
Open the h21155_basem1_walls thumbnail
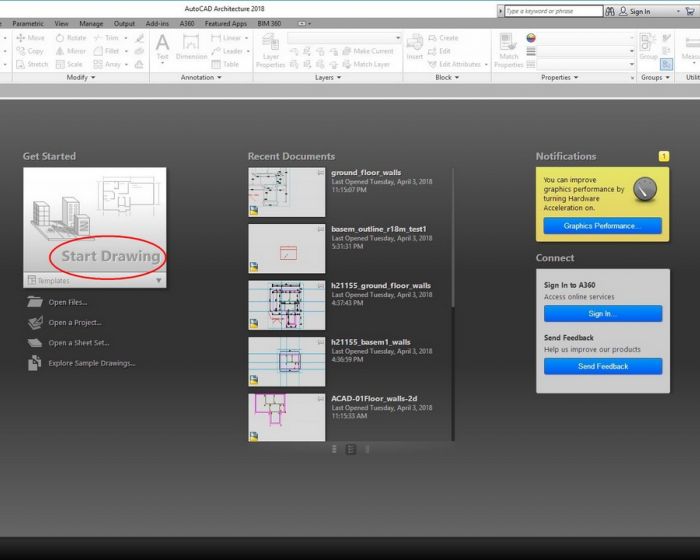click(x=287, y=361)
